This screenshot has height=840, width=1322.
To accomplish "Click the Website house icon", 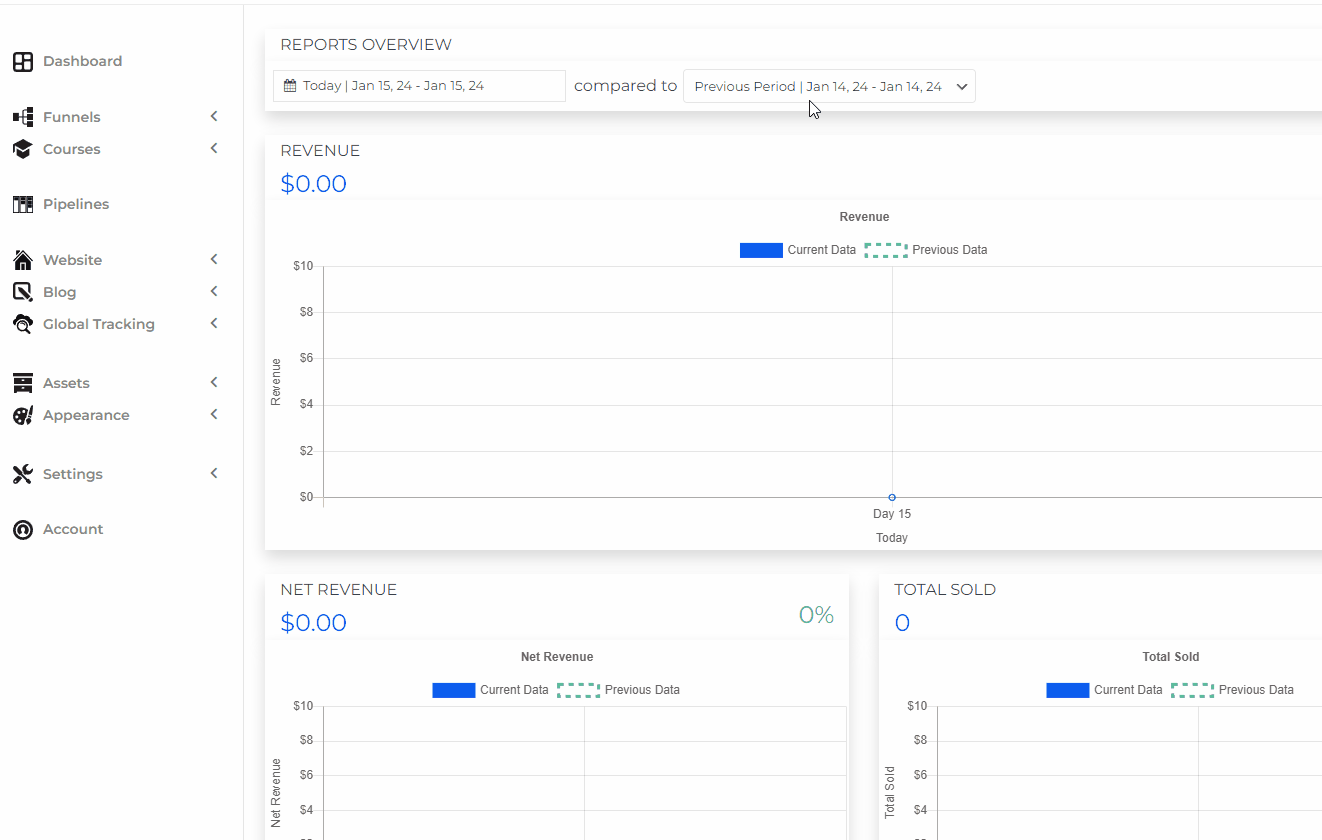I will point(23,260).
